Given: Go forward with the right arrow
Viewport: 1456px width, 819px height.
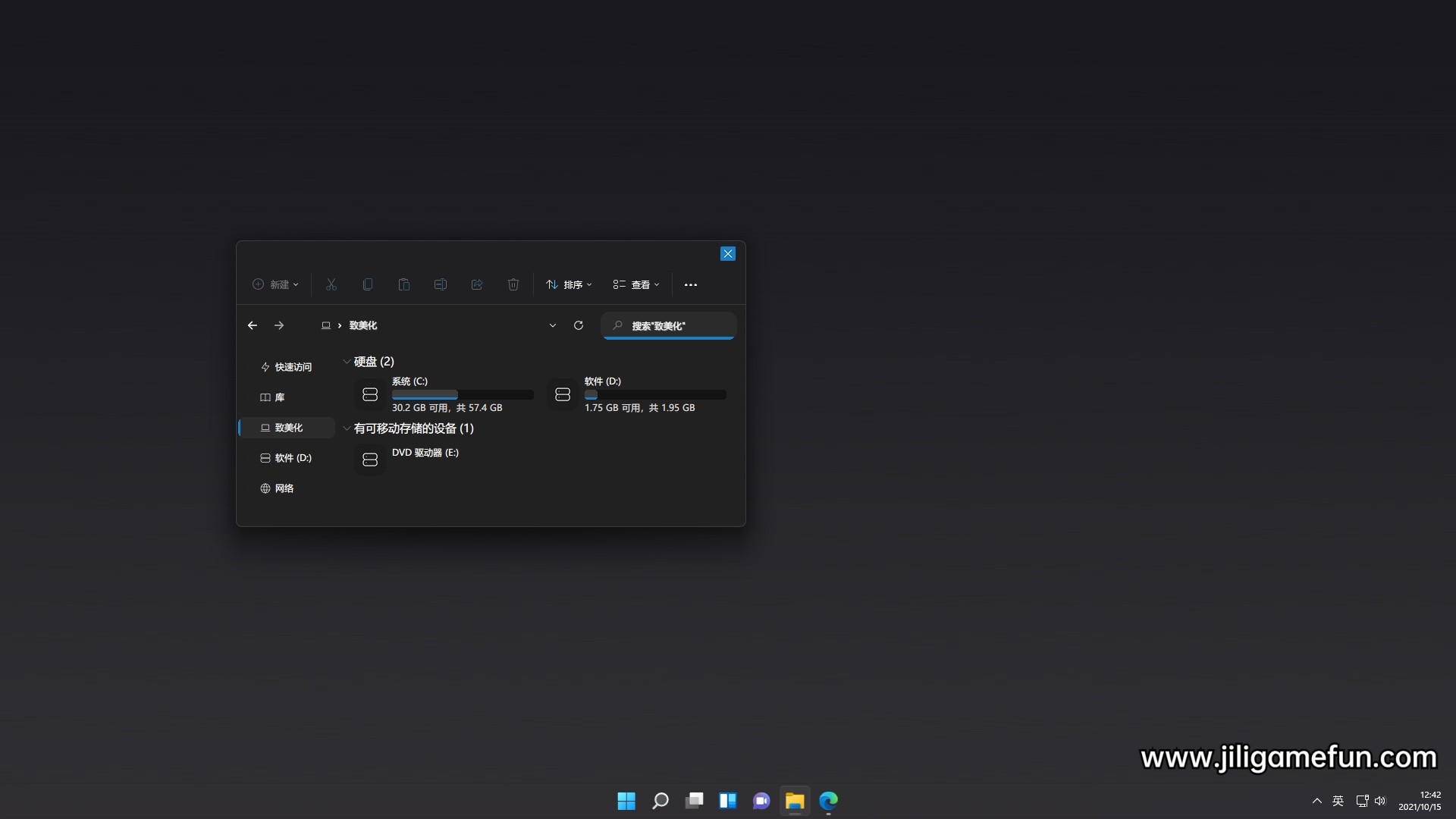Looking at the screenshot, I should (x=279, y=325).
